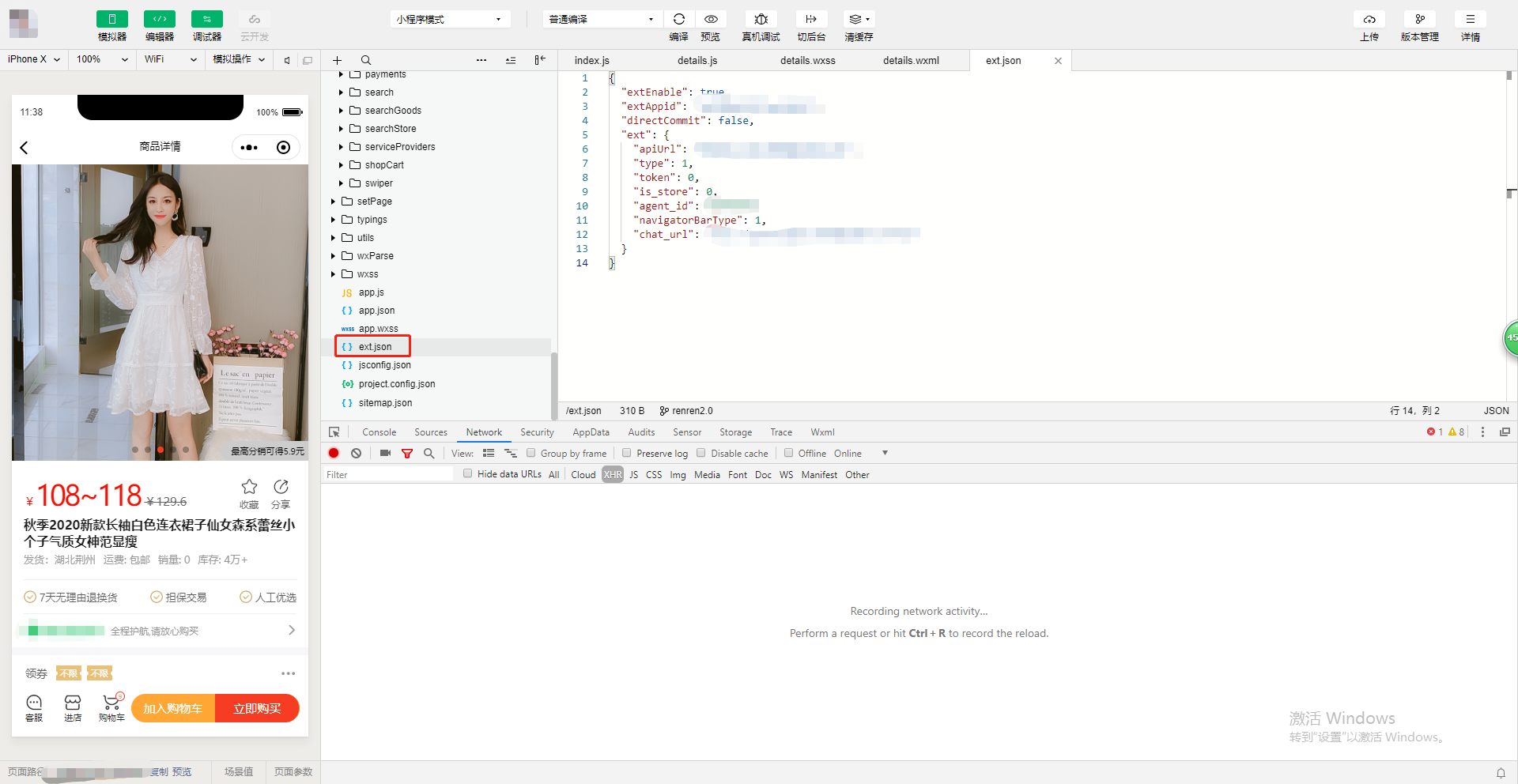Viewport: 1518px width, 784px height.
Task: Open the mini program mode dropdown
Action: 450,19
